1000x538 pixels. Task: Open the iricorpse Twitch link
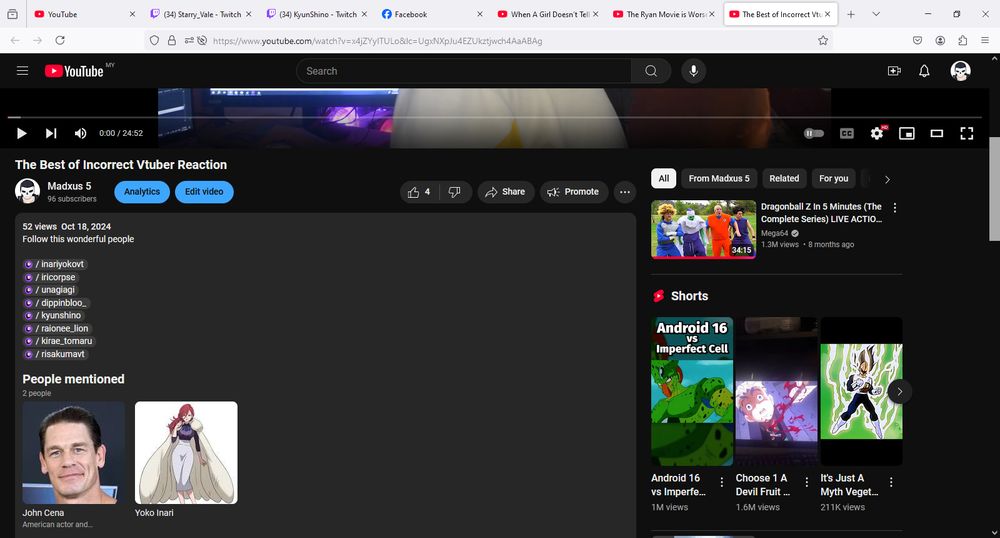point(50,277)
